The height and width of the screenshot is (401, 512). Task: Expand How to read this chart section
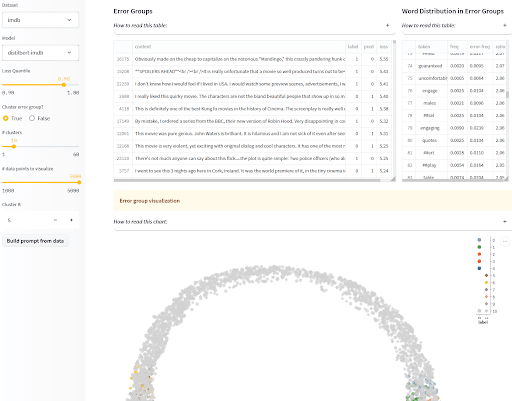click(313, 222)
